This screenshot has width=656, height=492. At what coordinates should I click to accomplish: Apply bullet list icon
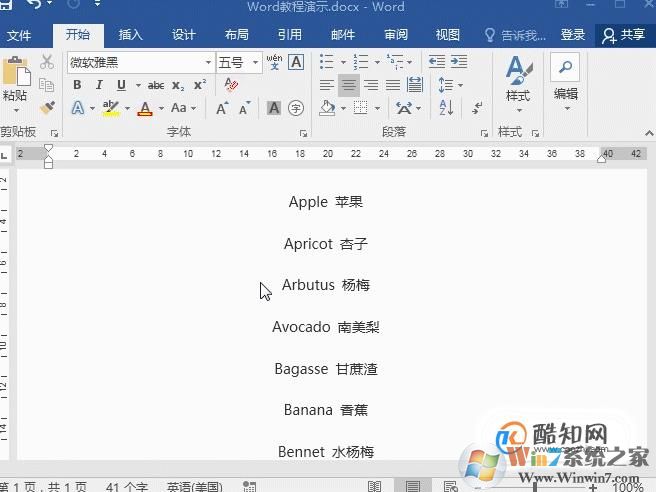[327, 62]
